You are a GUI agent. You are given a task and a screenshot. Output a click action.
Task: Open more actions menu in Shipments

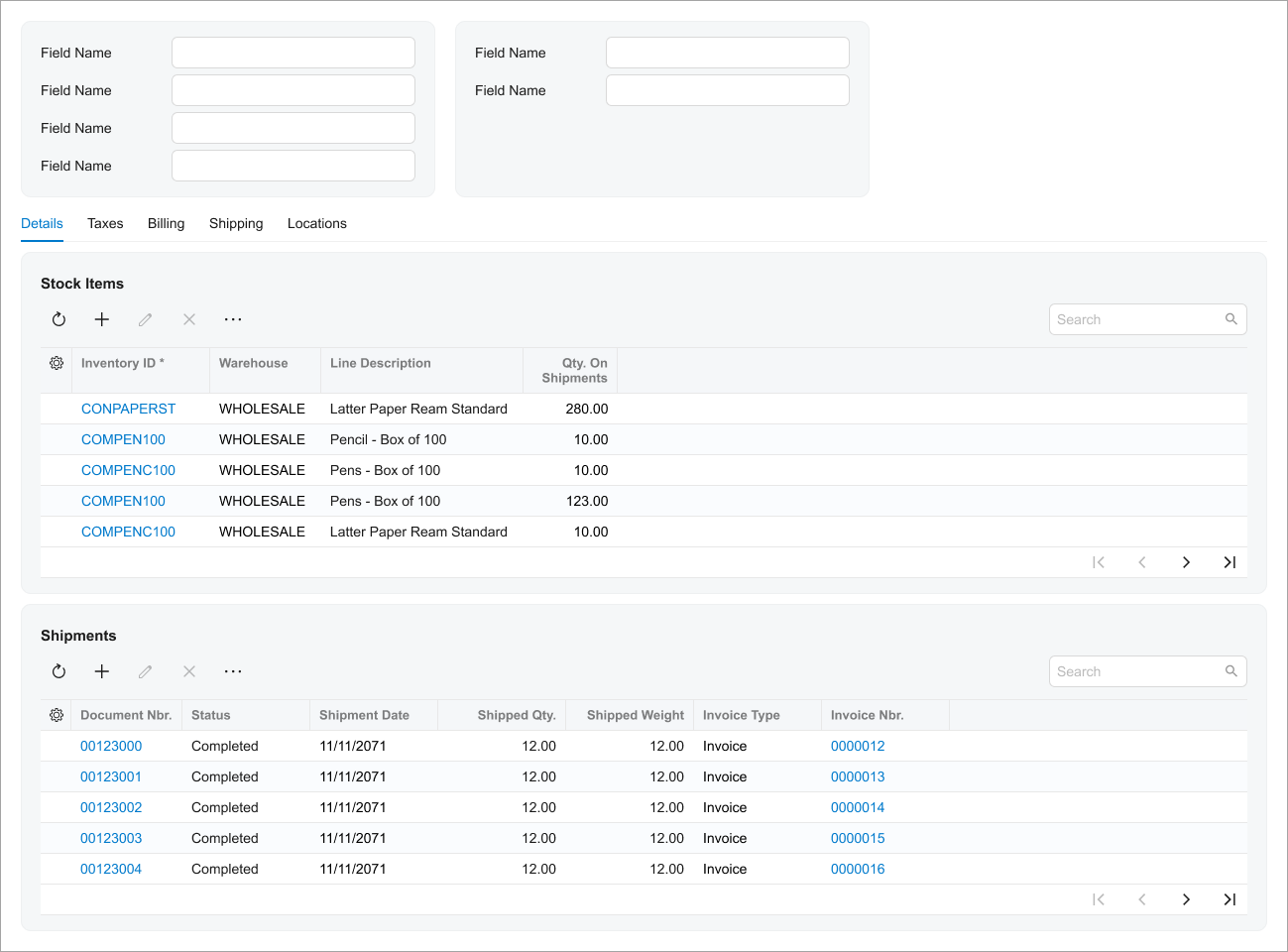coord(233,671)
